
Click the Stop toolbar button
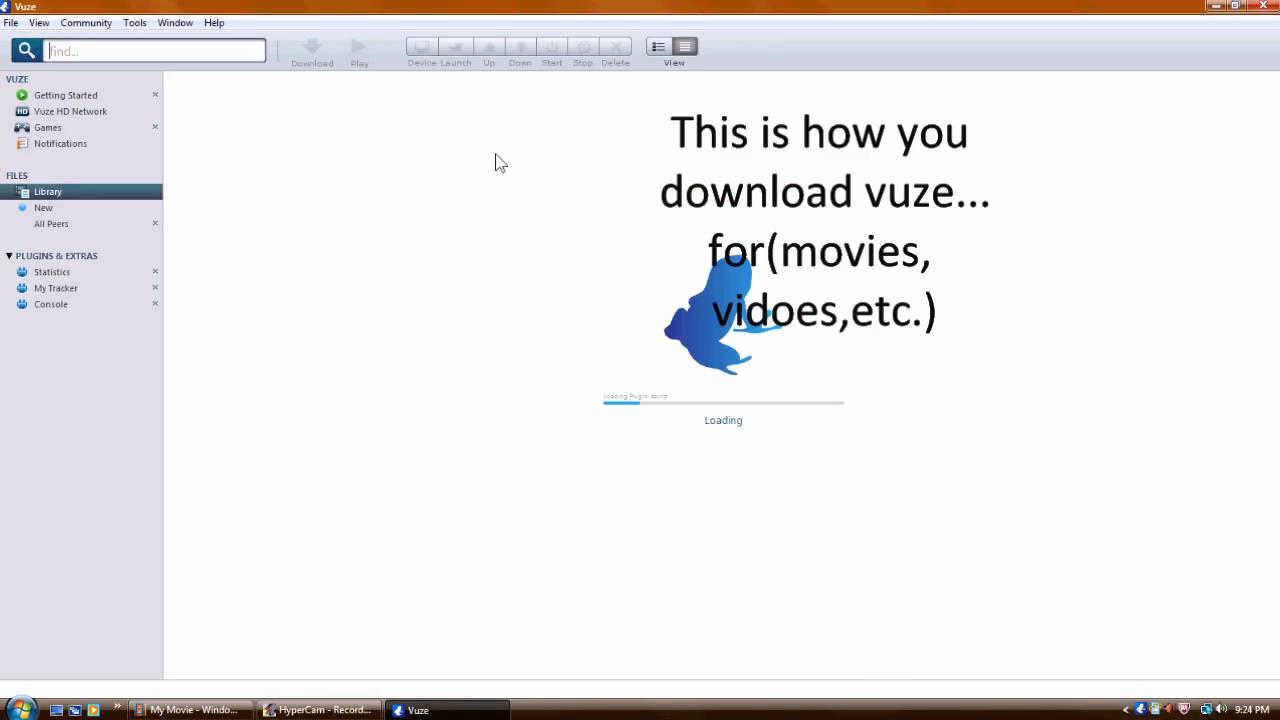[x=583, y=47]
